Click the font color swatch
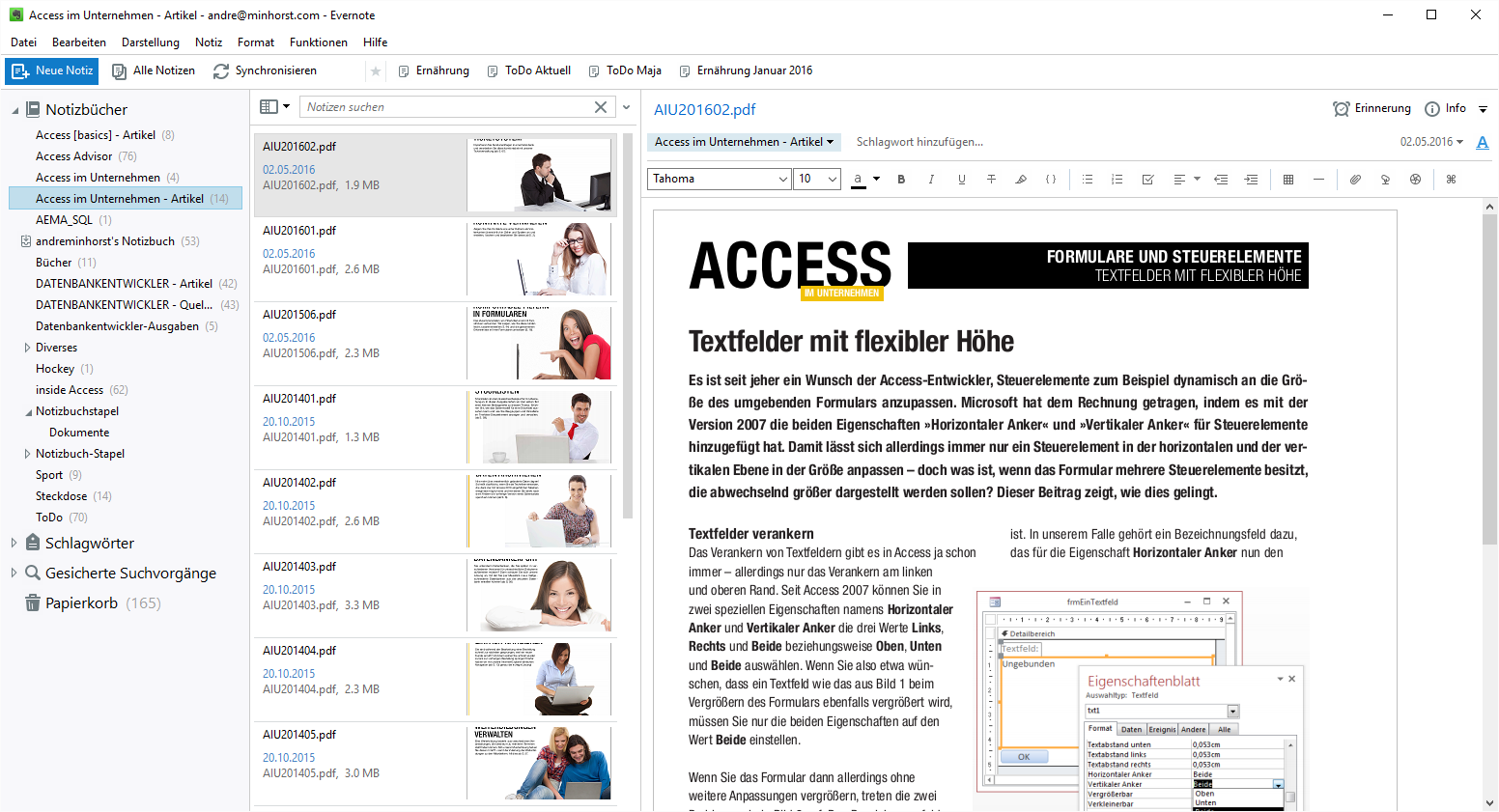Viewport: 1499px width, 812px height. point(858,180)
